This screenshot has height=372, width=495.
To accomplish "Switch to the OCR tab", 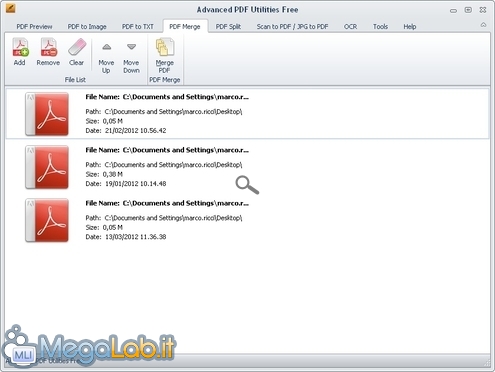I will click(x=350, y=27).
